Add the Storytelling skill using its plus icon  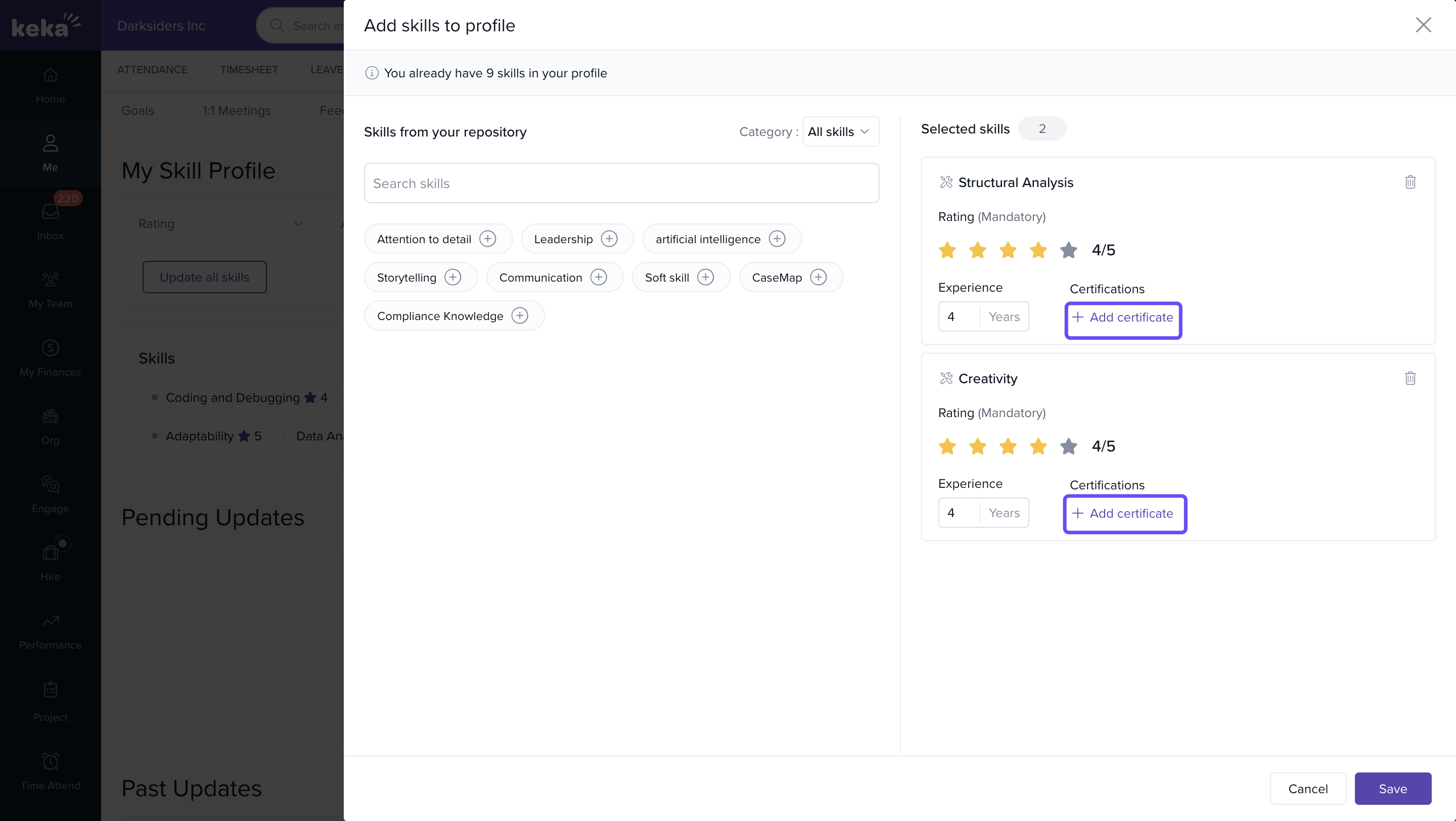click(x=452, y=278)
